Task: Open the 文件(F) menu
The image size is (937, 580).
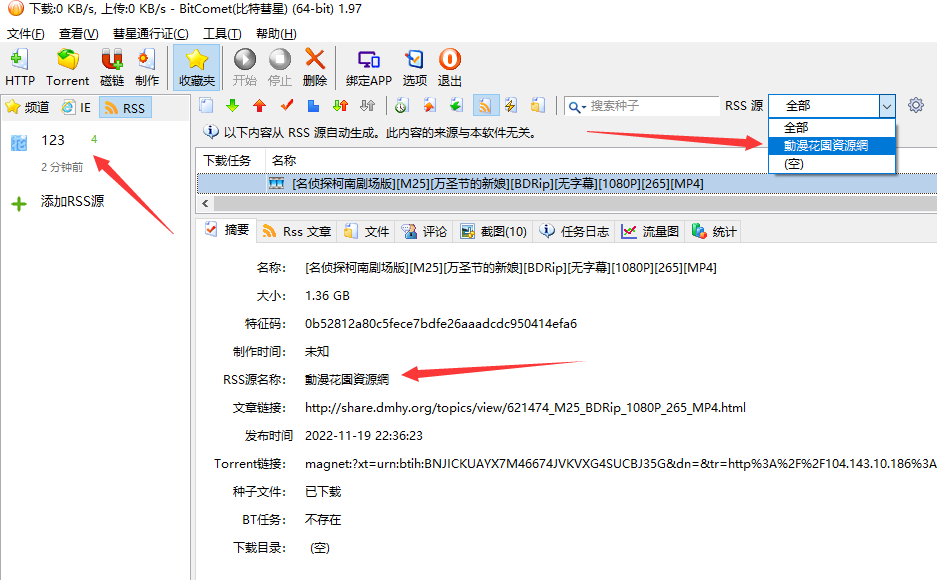Action: point(26,33)
